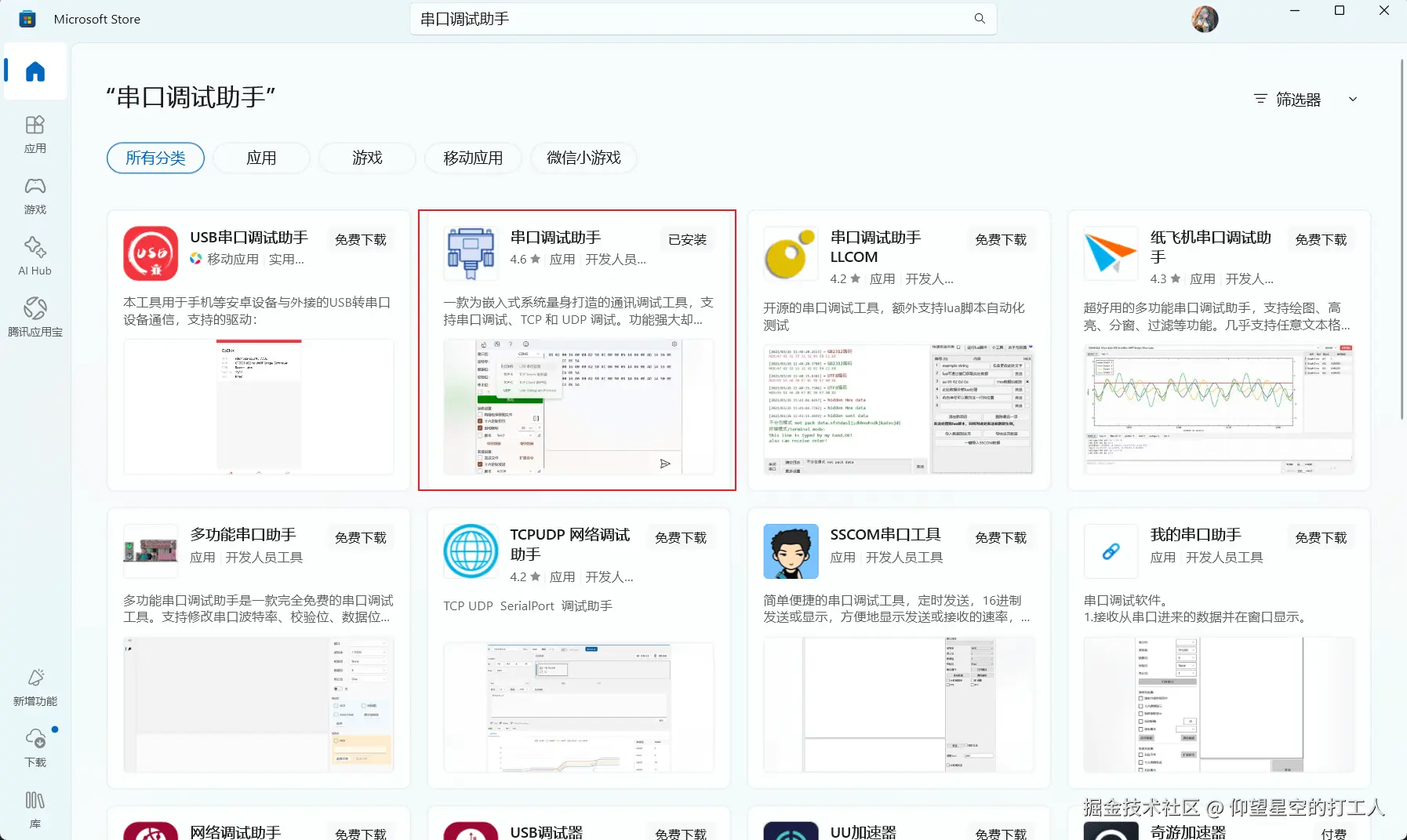
Task: Open the 纸飞机串口调试助手 waveform screenshot
Action: tap(1219, 409)
